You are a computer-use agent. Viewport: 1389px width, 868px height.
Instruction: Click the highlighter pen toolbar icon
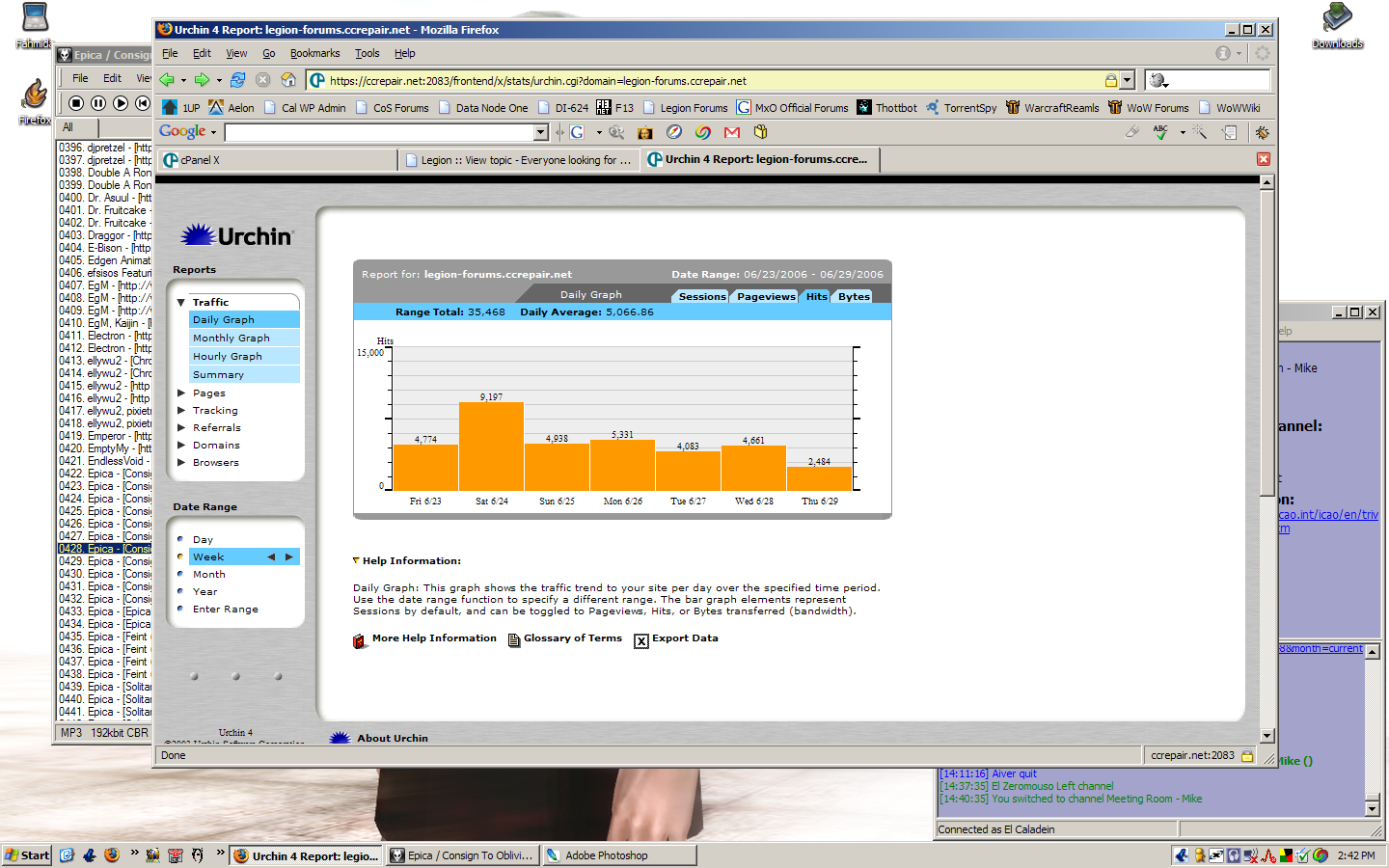click(1133, 132)
